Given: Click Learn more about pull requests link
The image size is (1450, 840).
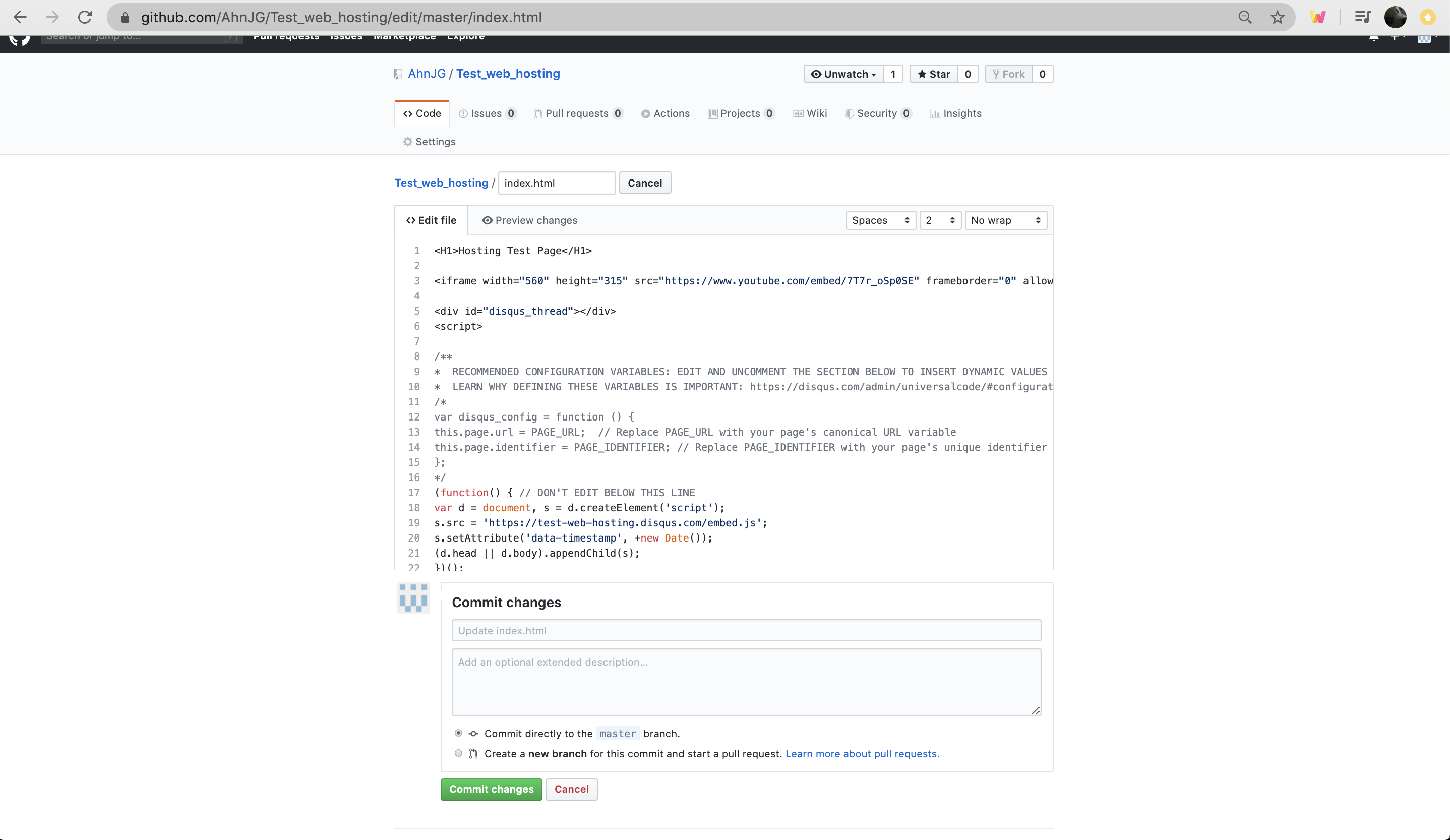Looking at the screenshot, I should coord(862,754).
